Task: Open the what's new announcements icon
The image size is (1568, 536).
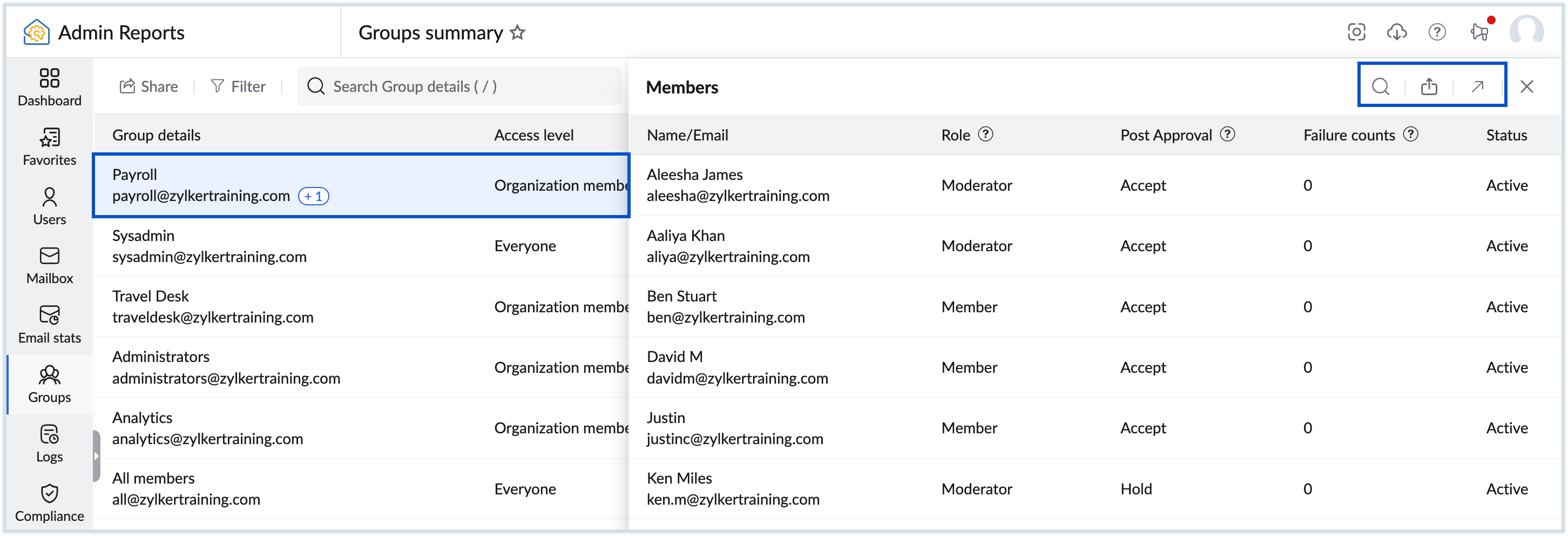Action: 1479,32
